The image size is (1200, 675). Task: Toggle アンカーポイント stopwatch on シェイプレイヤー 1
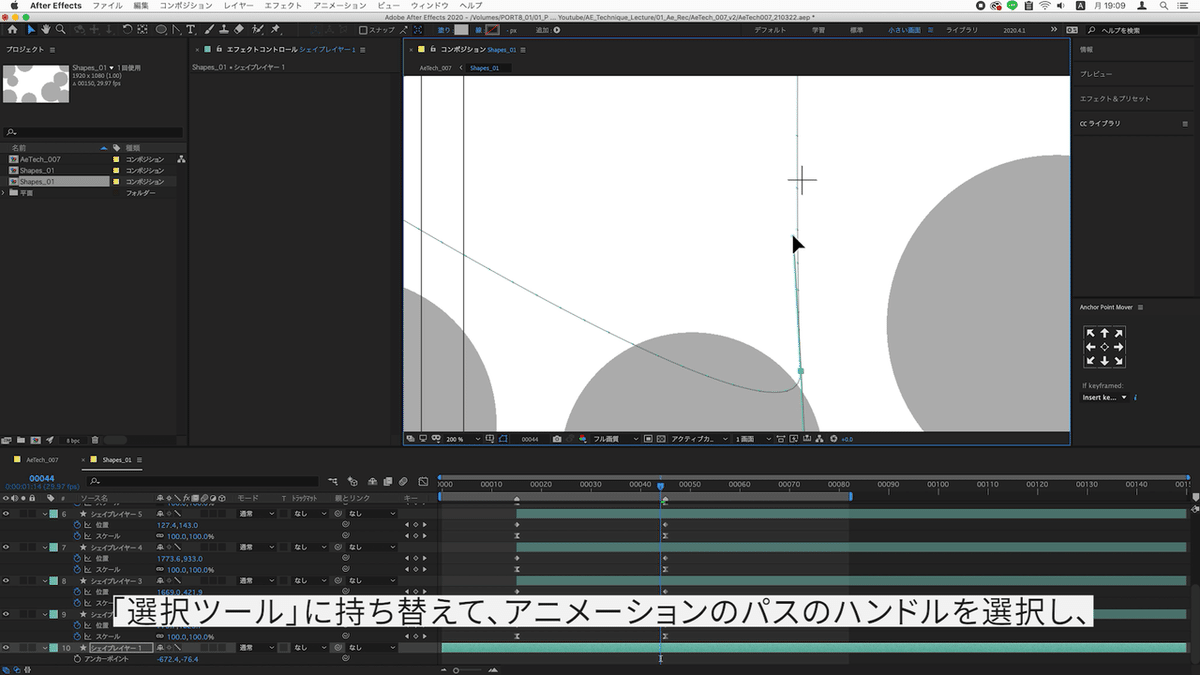pos(76,659)
